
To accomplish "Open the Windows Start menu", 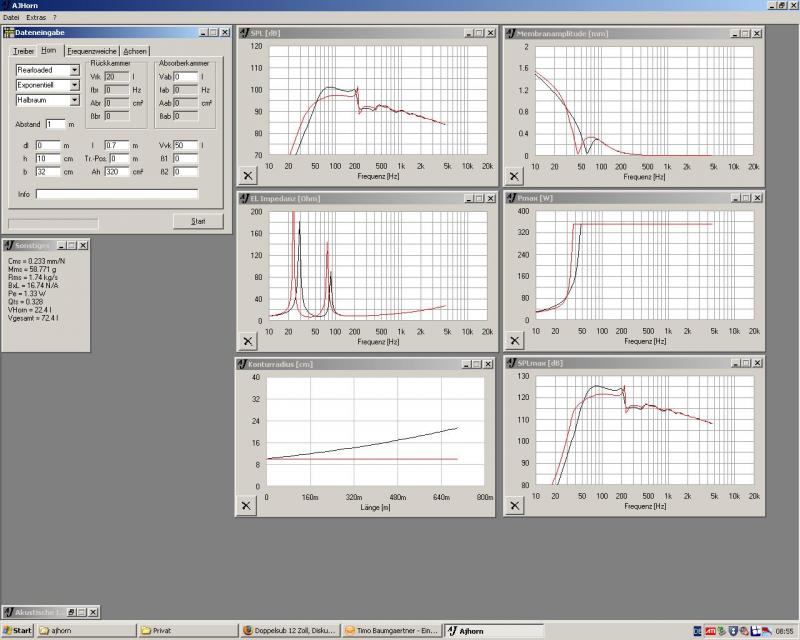I will pos(18,631).
